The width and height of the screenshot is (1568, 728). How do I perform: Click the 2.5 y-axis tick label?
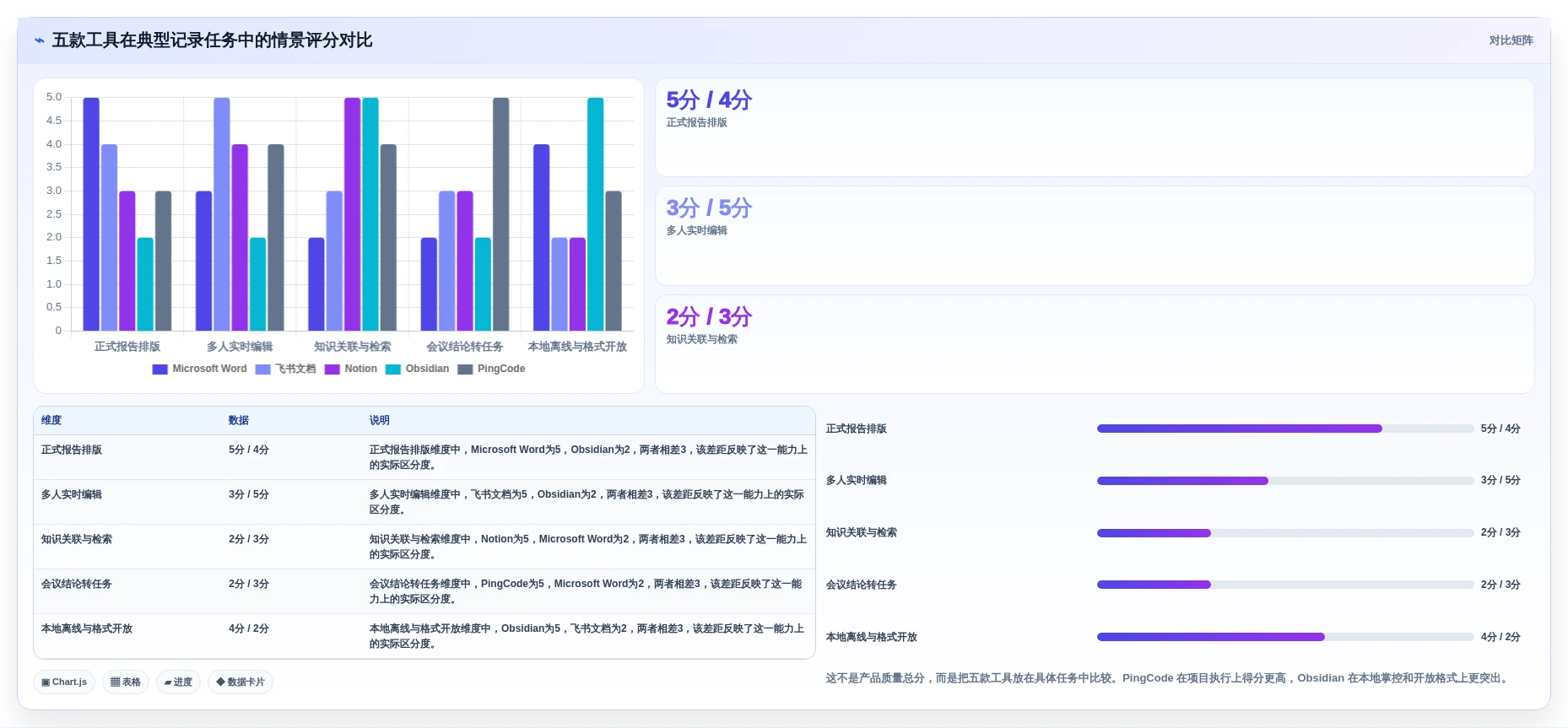tap(54, 214)
